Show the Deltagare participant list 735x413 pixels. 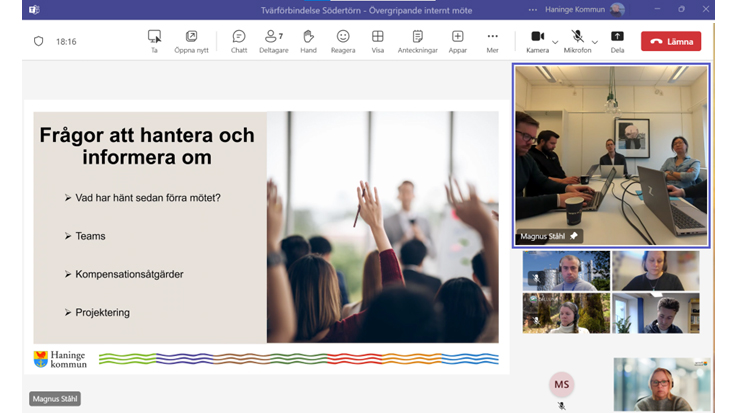pyautogui.click(x=273, y=40)
